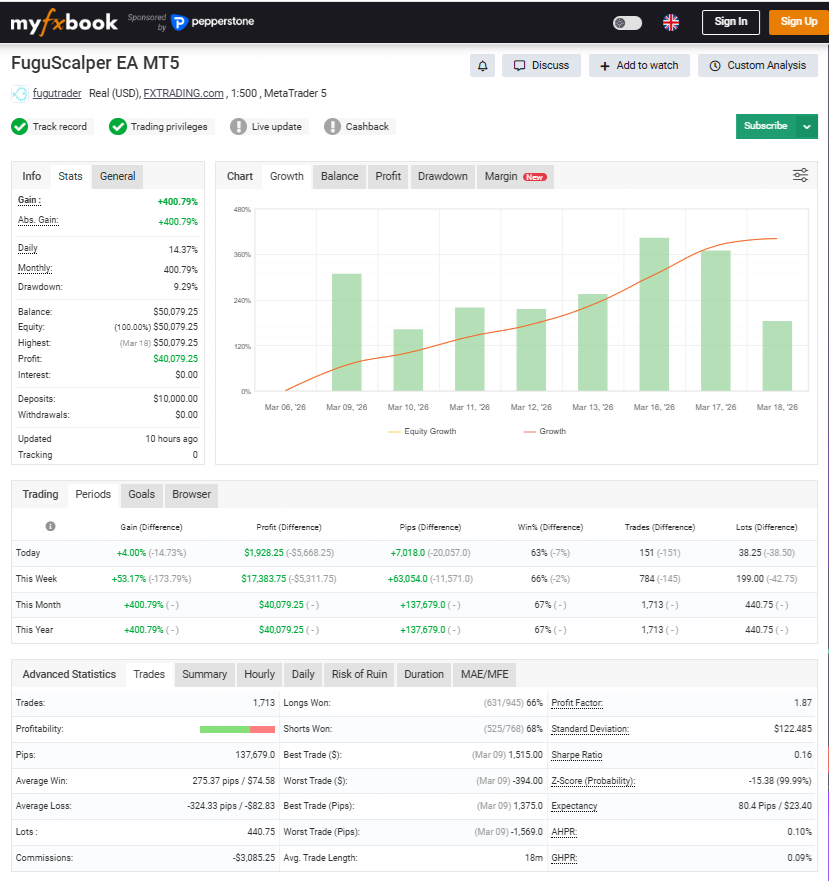829x881 pixels.
Task: Toggle Equity Growth legend series
Action: 423,432
